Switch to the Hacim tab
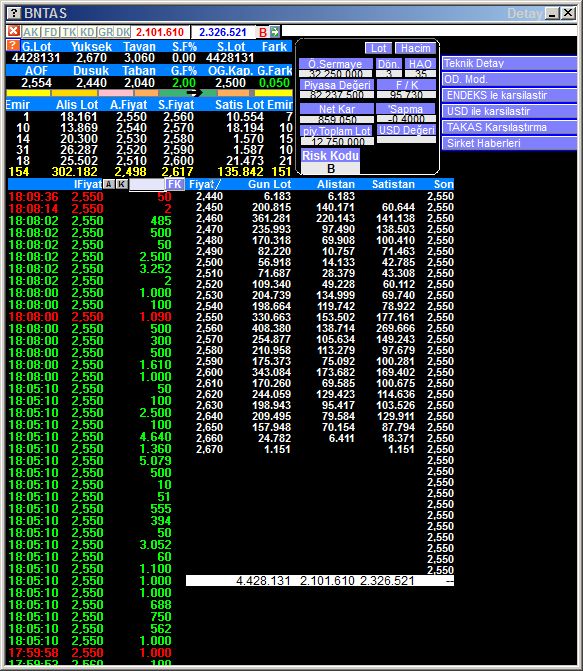Image resolution: width=583 pixels, height=671 pixels. coord(415,48)
